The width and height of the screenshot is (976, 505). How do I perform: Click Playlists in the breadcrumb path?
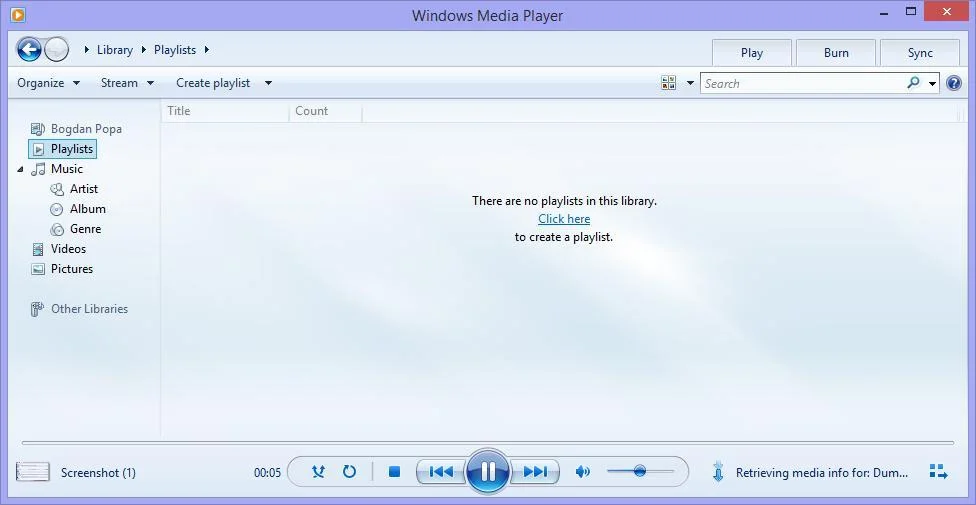[175, 50]
